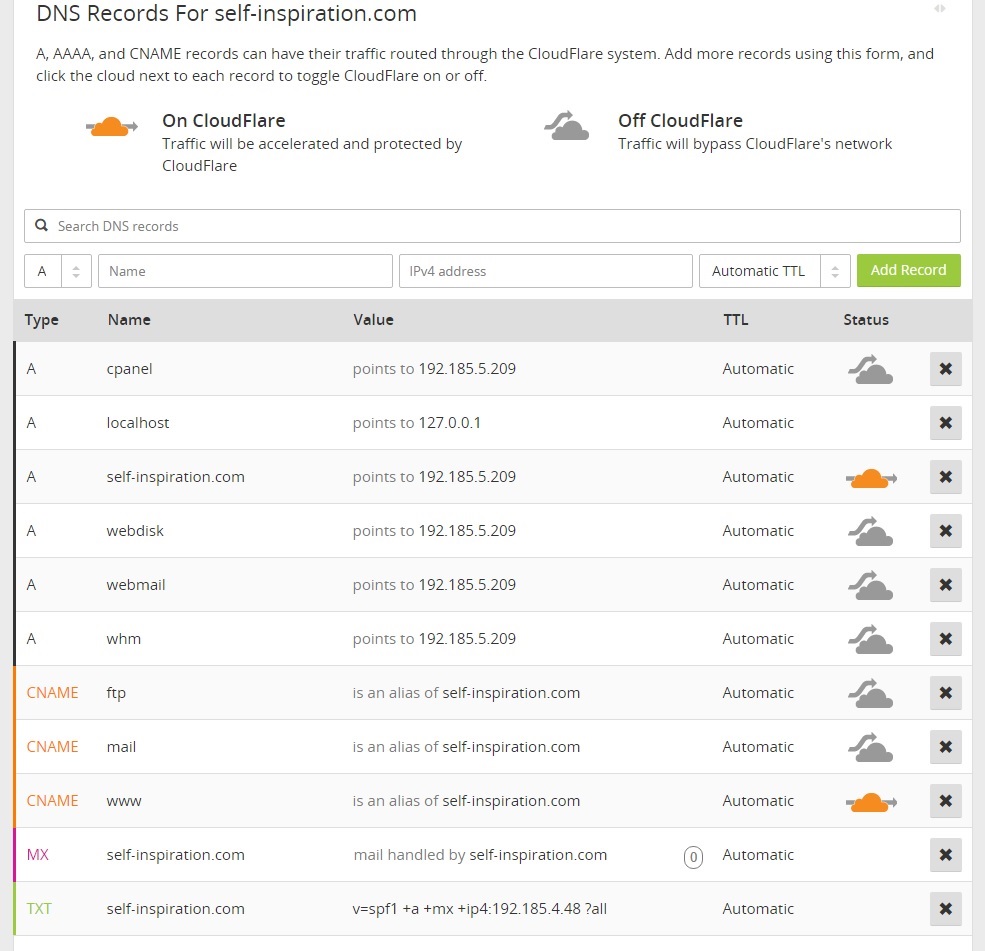This screenshot has height=951, width=985.
Task: Edit the whm record name
Action: point(124,639)
